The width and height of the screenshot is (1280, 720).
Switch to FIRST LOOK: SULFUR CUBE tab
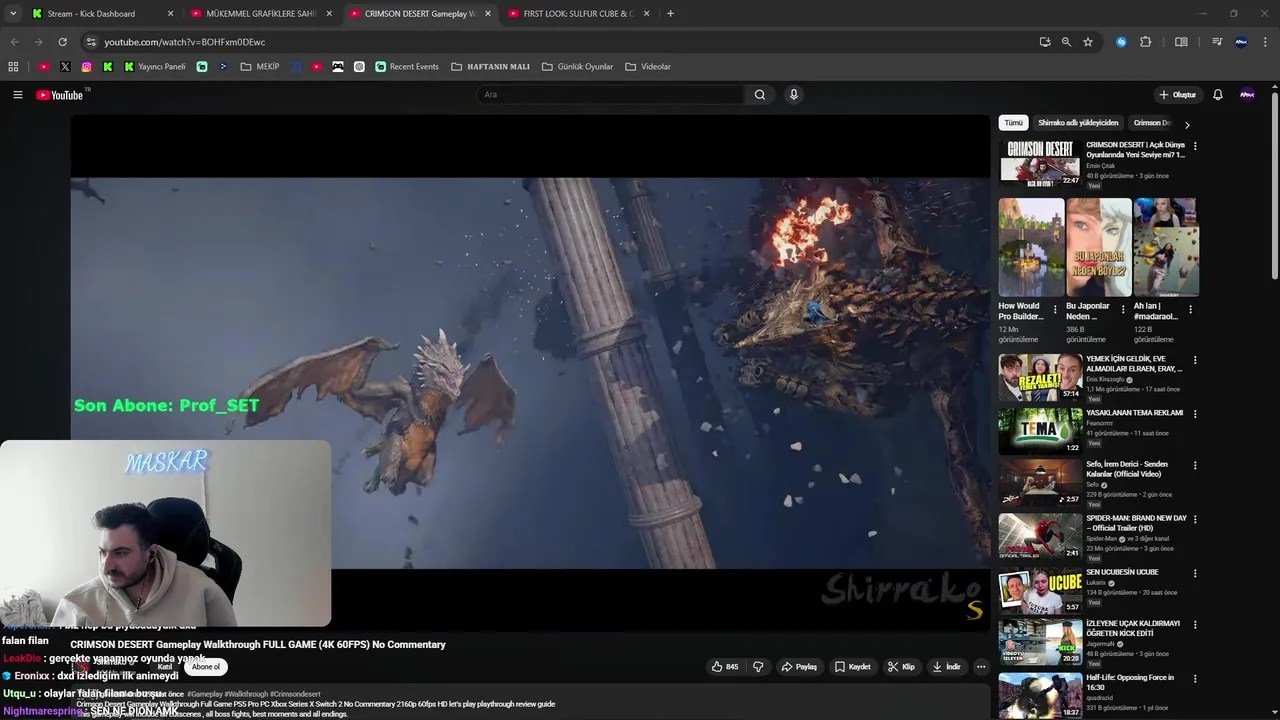pos(579,14)
